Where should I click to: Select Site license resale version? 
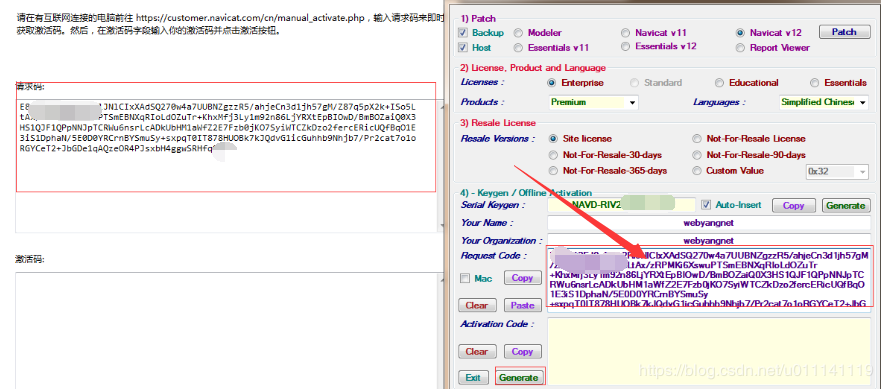coord(553,138)
